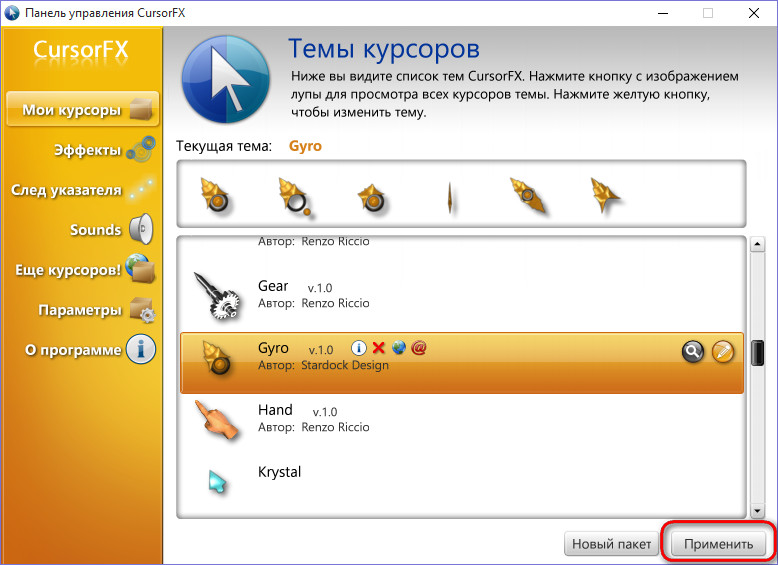The image size is (778, 565).
Task: Select the Krystal cursor theme thumbnail
Action: [217, 482]
